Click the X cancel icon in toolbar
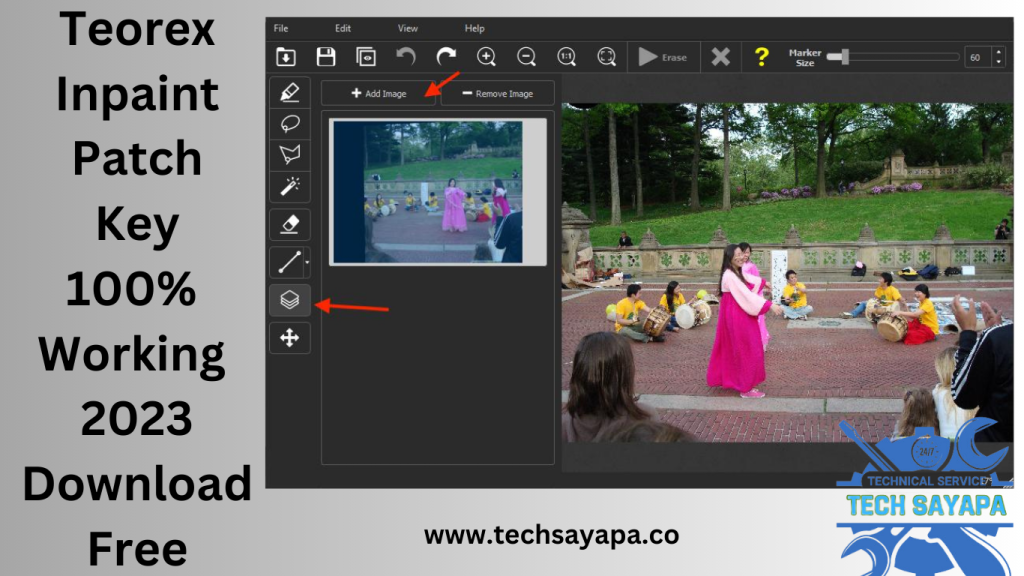 coord(721,57)
